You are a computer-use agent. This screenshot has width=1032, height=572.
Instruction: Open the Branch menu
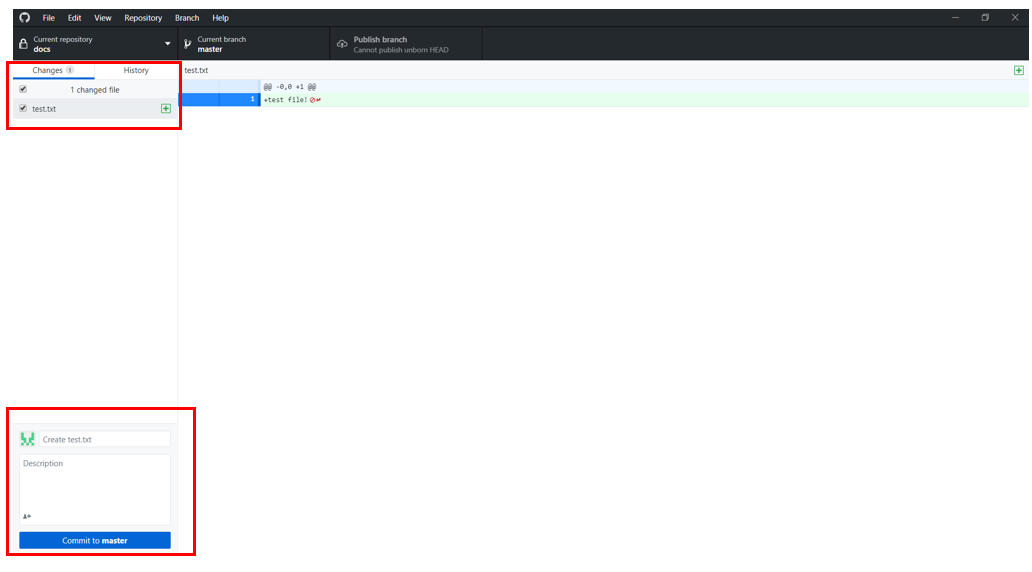click(x=187, y=18)
